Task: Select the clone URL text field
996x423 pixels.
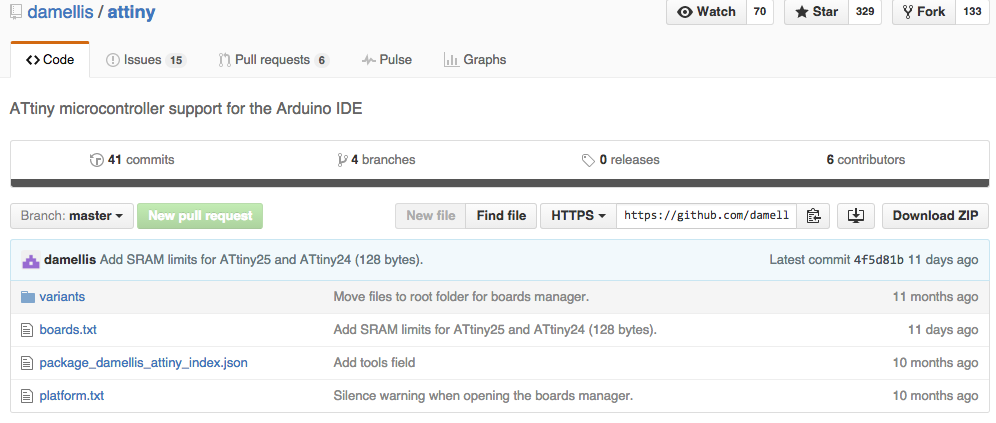Action: pos(706,216)
